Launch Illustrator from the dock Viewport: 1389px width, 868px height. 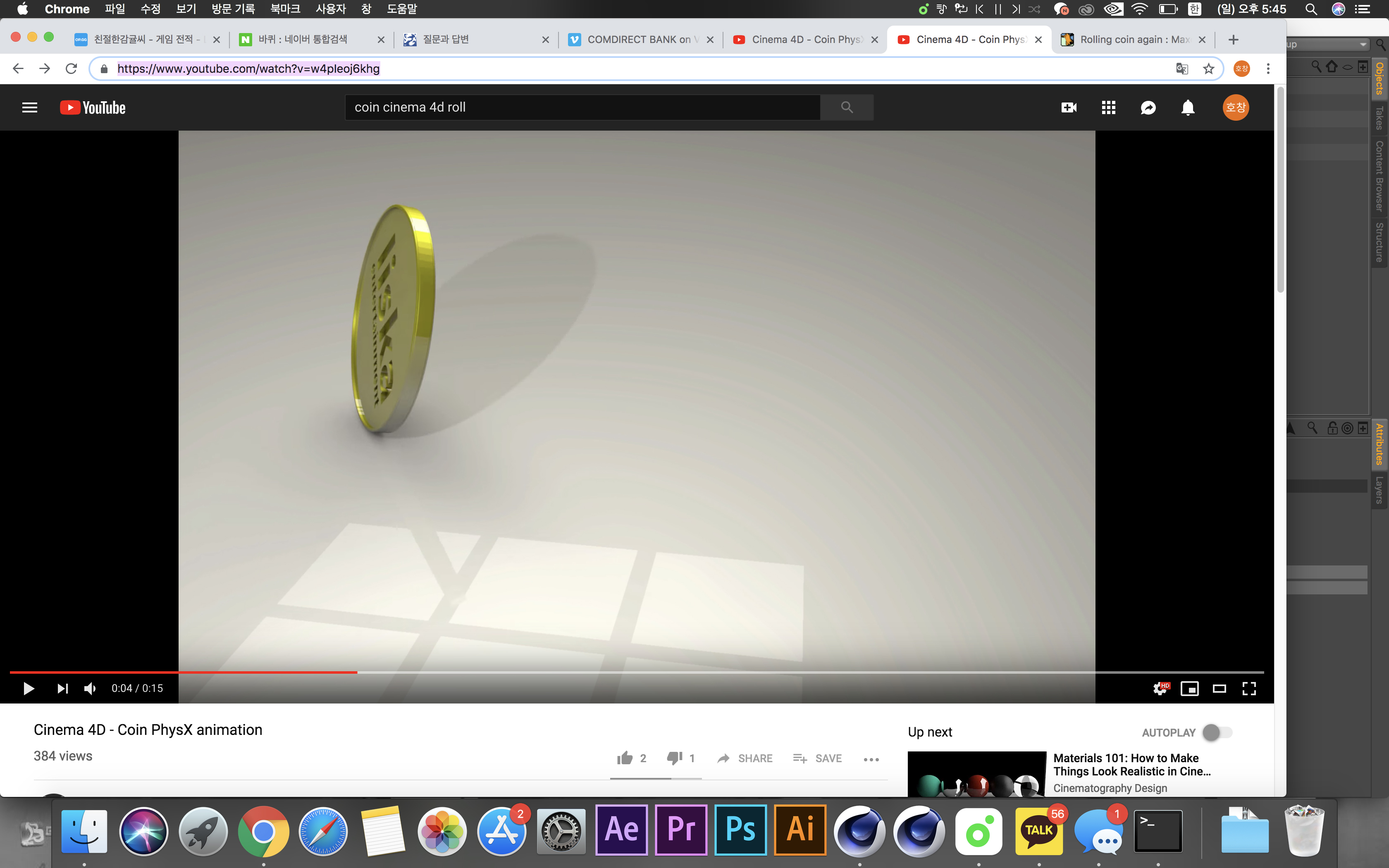point(800,830)
